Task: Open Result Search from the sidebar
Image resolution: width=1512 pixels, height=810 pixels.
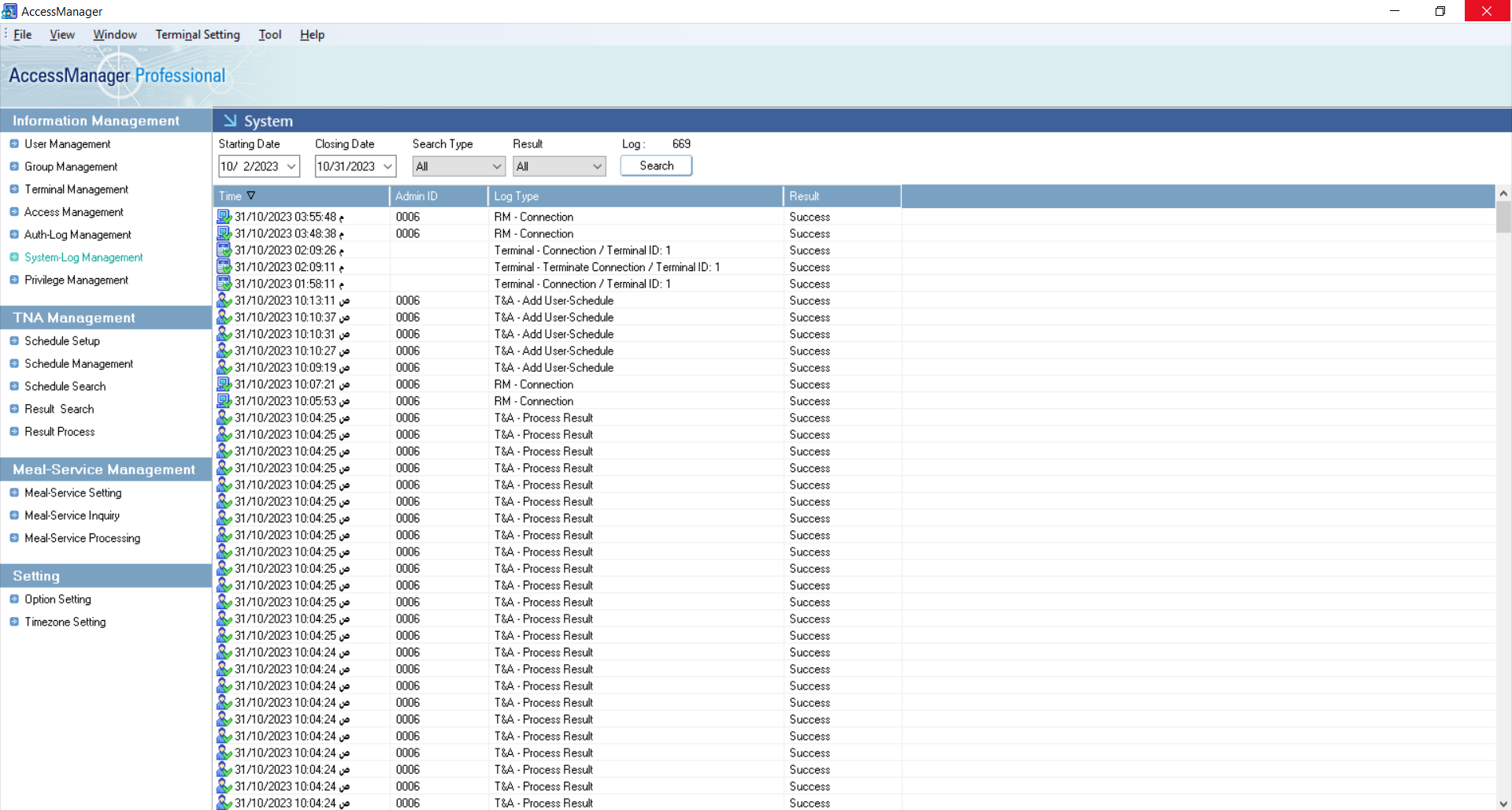Action: [58, 409]
